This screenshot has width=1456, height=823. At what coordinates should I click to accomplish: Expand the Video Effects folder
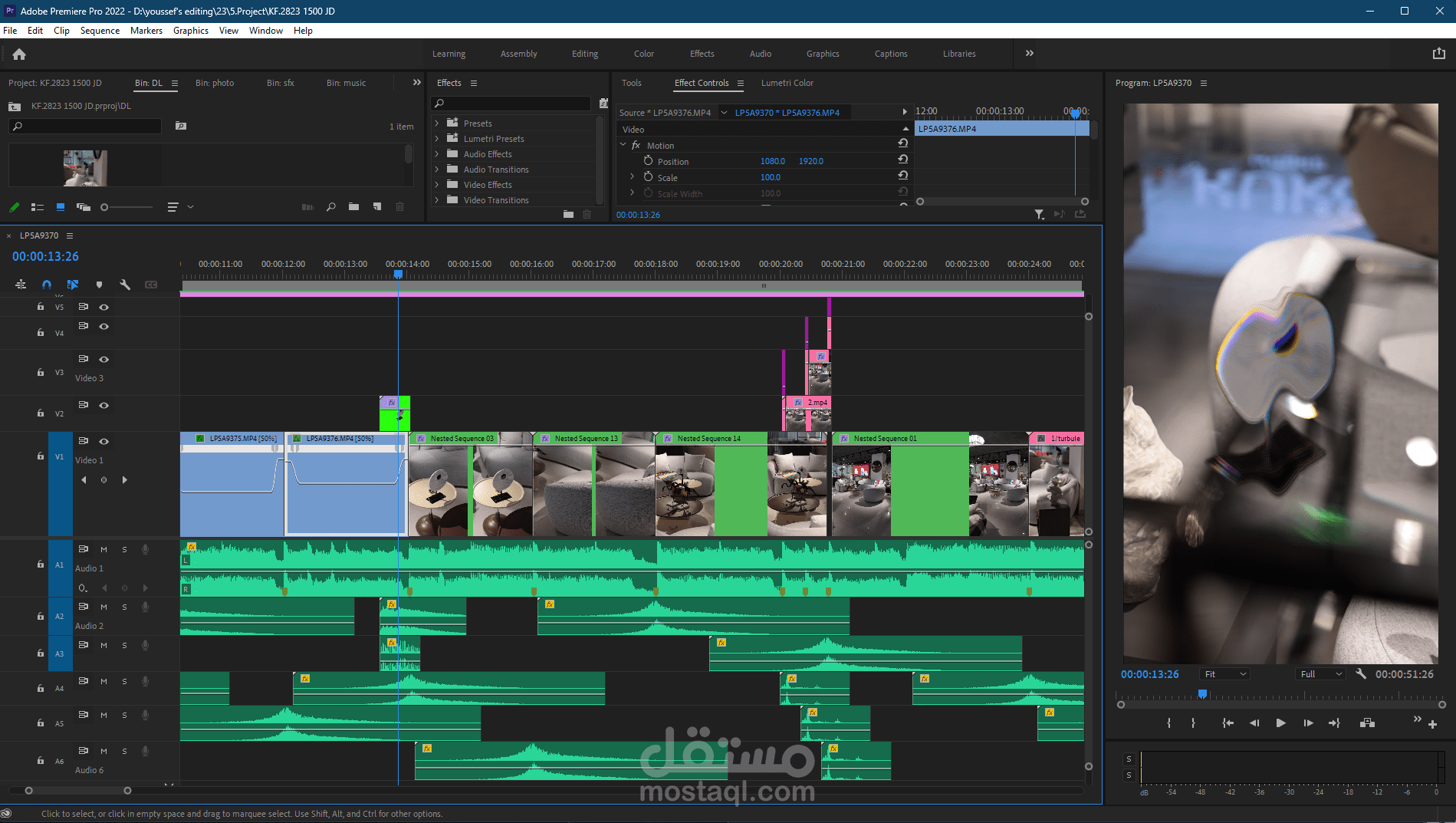click(437, 184)
